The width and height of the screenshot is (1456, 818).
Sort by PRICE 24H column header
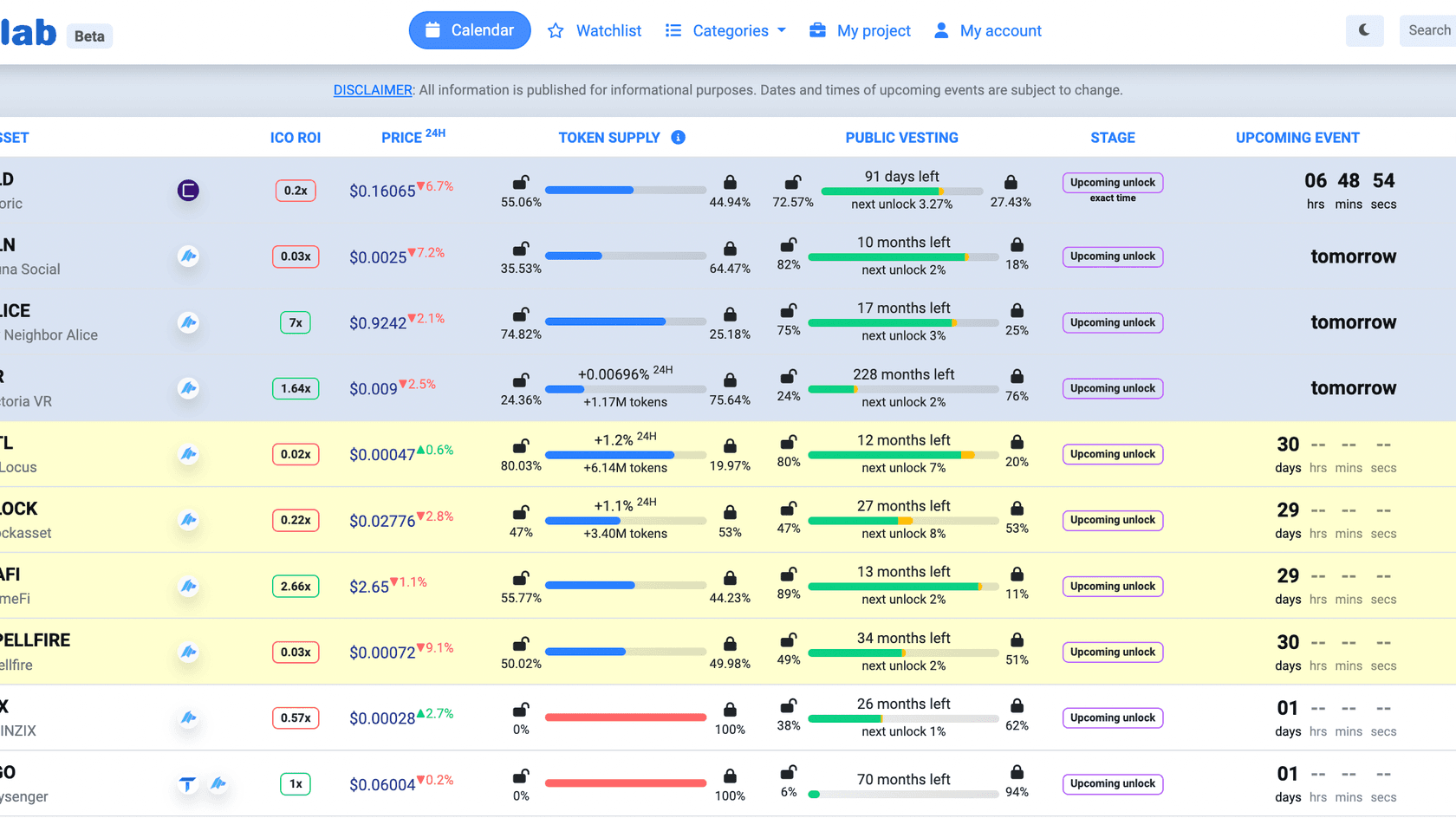413,137
